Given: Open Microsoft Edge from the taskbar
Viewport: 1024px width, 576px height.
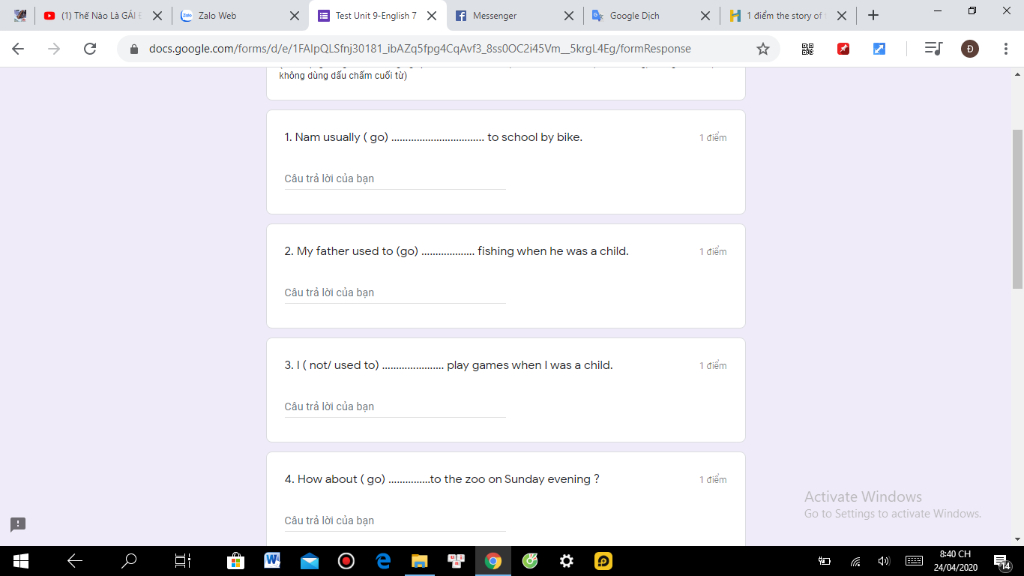Looking at the screenshot, I should tap(383, 561).
